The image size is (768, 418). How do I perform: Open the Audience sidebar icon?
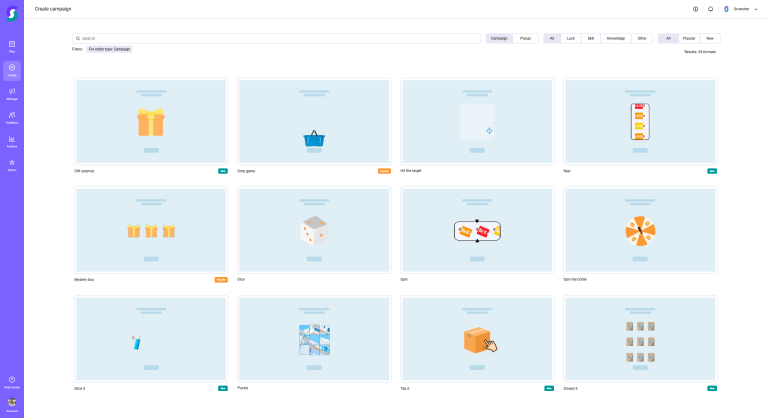point(12,116)
